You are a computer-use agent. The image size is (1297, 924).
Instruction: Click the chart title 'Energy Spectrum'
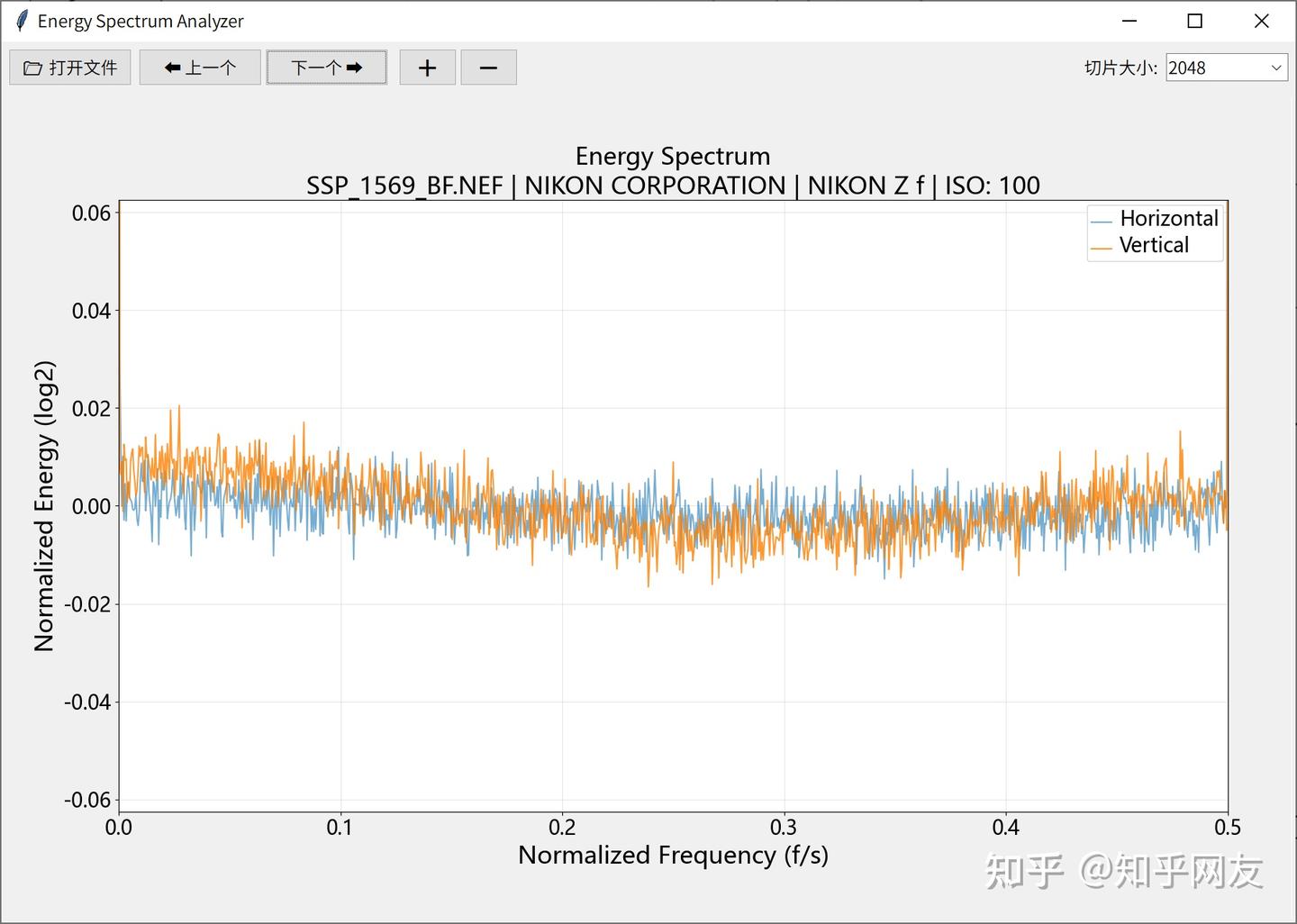(673, 157)
